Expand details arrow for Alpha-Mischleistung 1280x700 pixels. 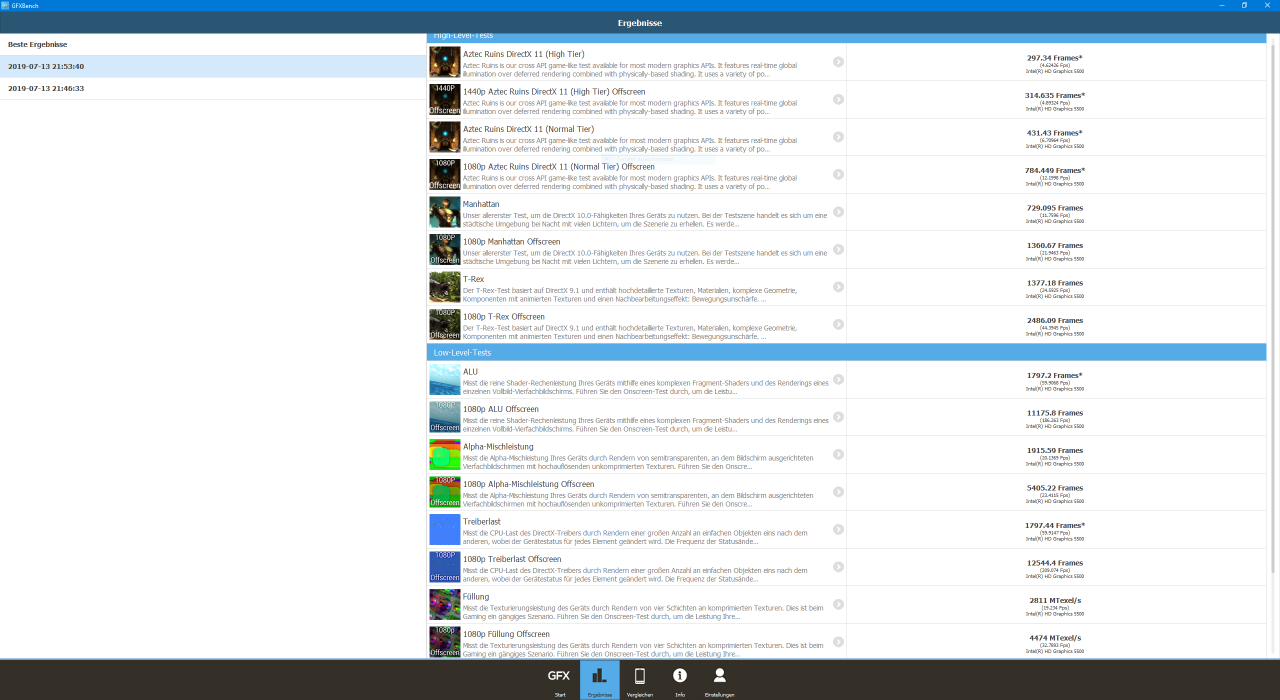click(x=838, y=454)
